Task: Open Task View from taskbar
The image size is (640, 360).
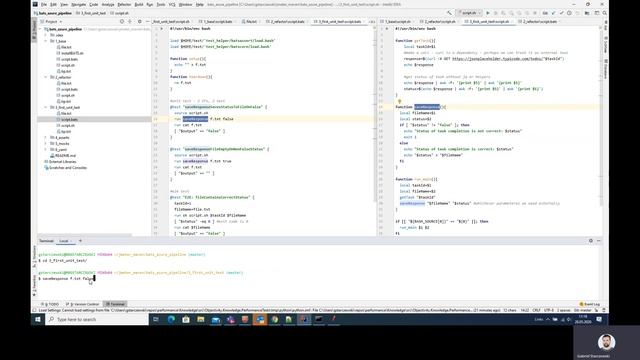Action: pos(156,319)
